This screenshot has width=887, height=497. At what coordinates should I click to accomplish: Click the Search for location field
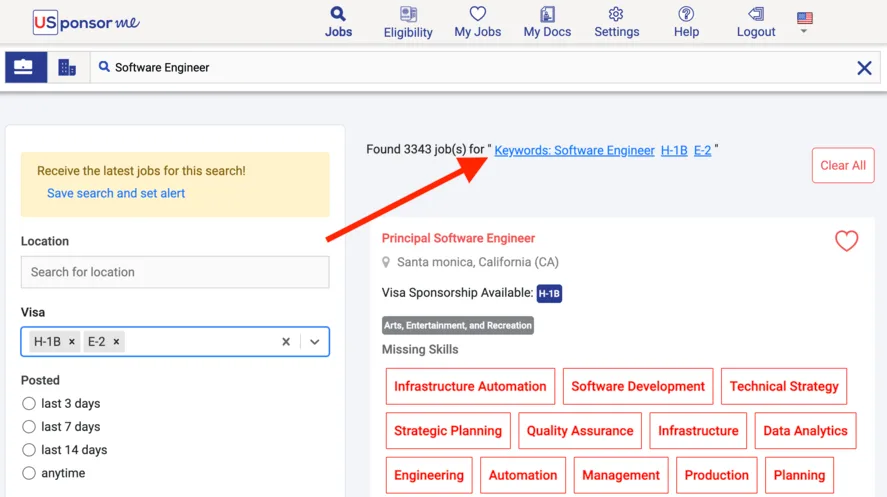[175, 272]
